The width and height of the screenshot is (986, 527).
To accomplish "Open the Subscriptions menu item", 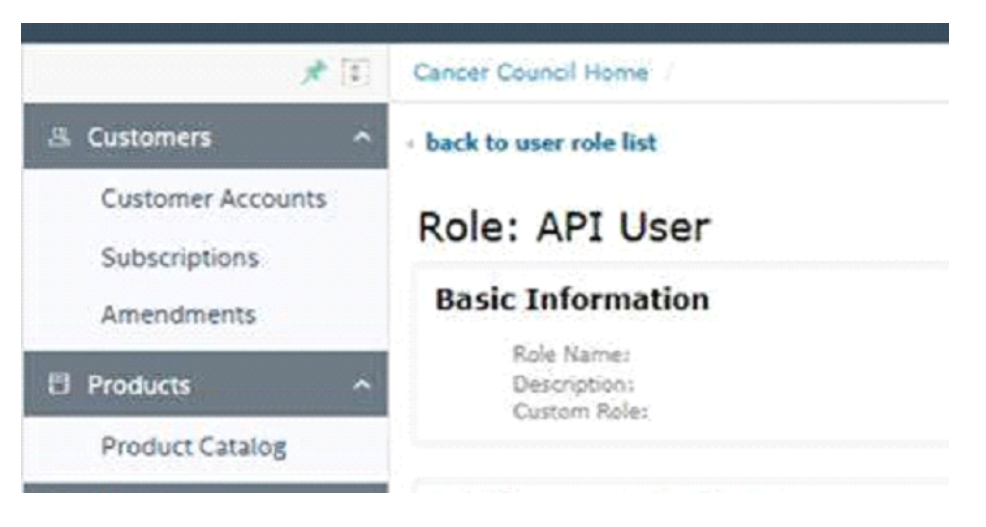I will (180, 258).
